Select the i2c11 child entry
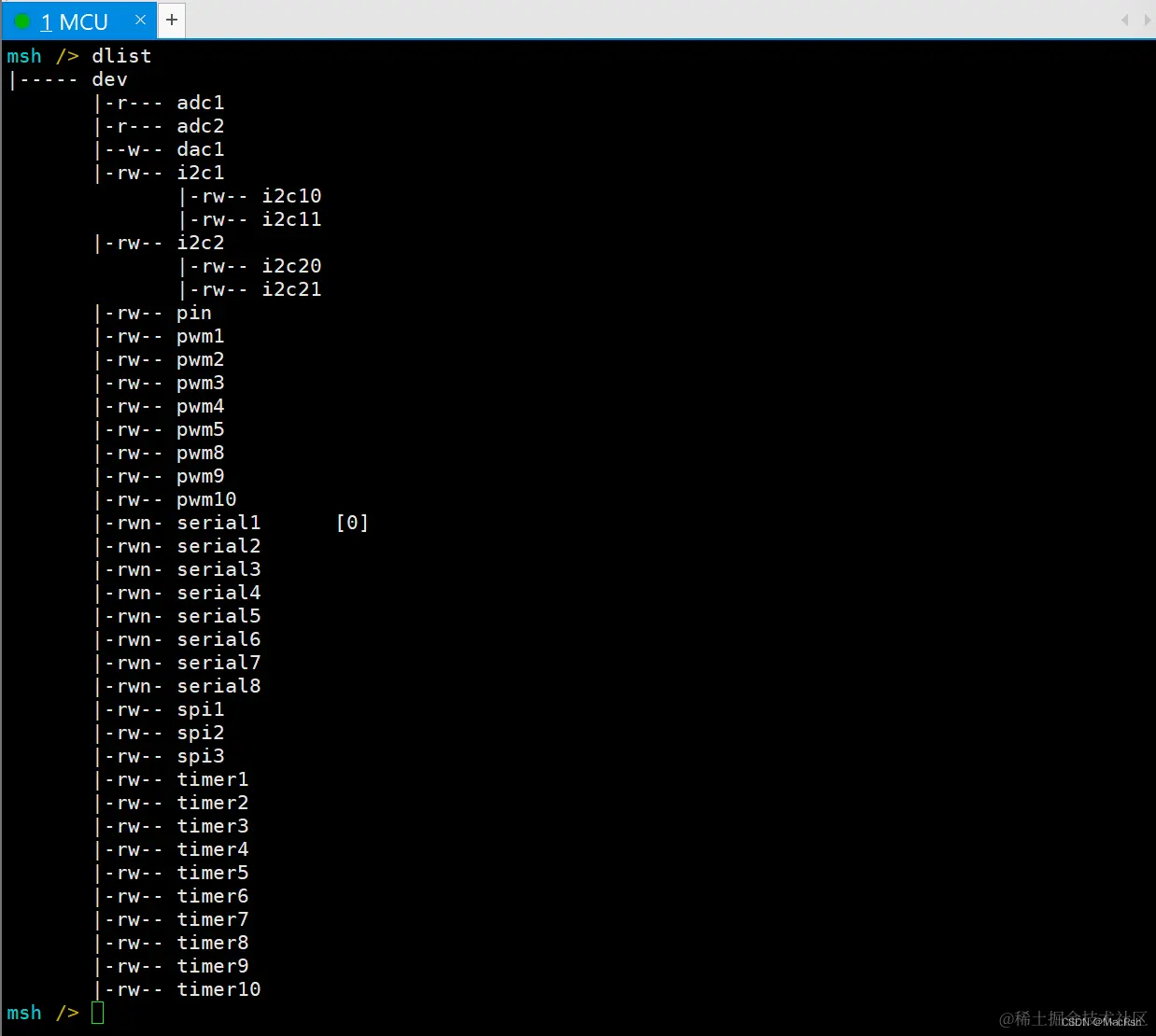Viewport: 1156px width, 1036px height. coord(291,219)
